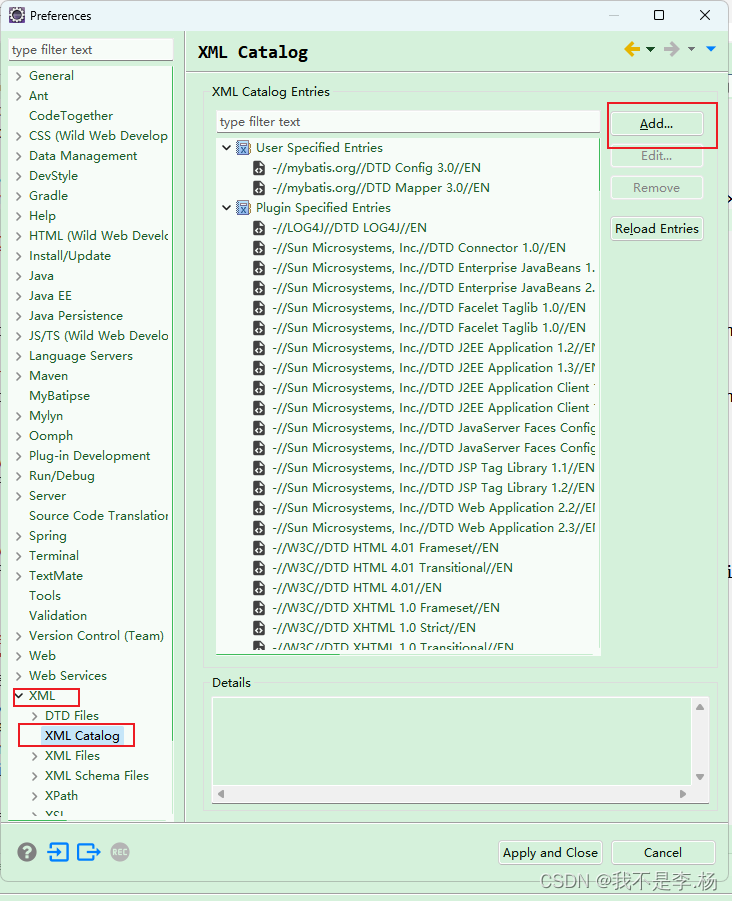This screenshot has width=732, height=901.
Task: Click icon beside JSP Tag Library 1.2
Action: (x=259, y=488)
